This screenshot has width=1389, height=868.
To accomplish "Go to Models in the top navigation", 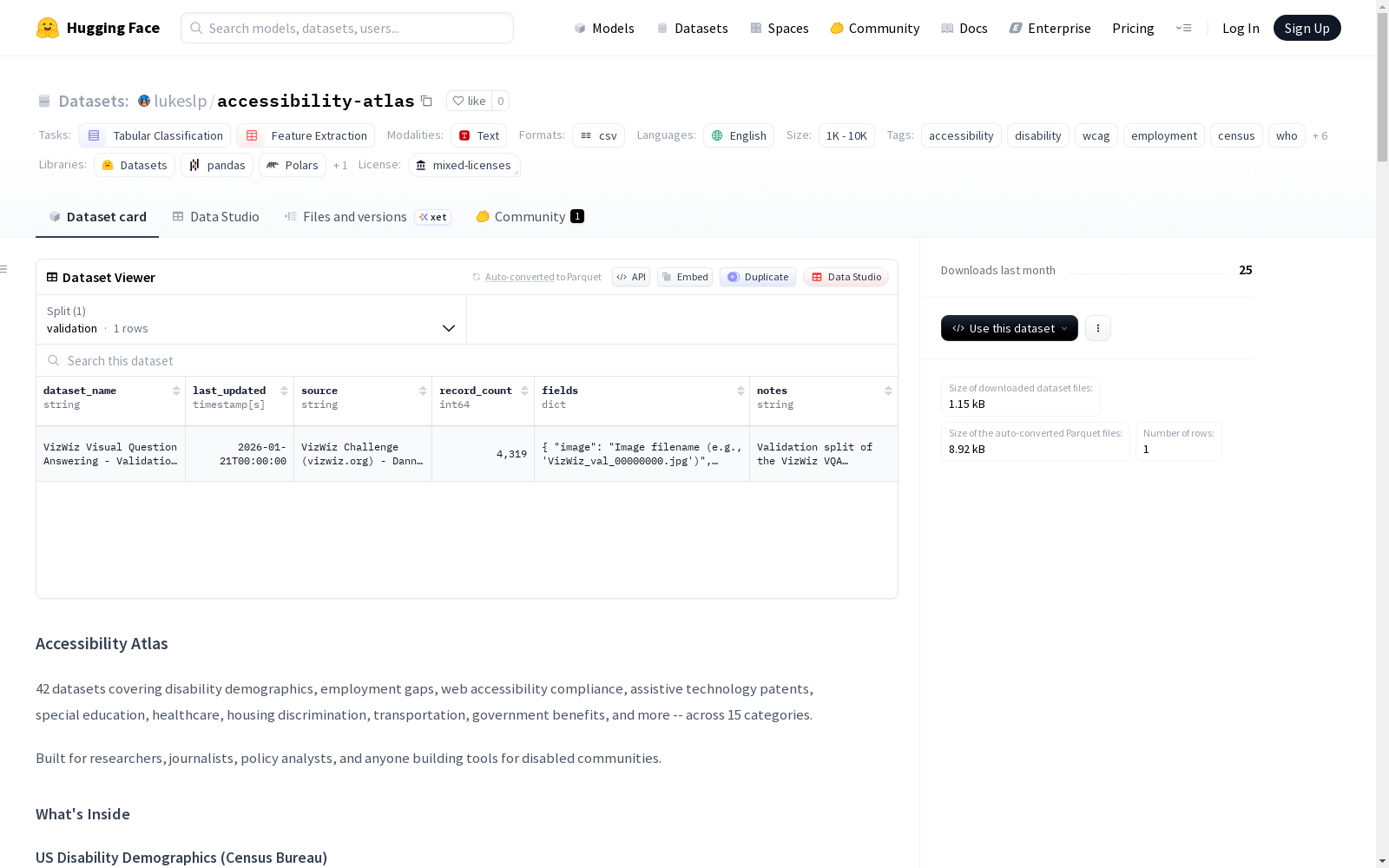I will (604, 28).
